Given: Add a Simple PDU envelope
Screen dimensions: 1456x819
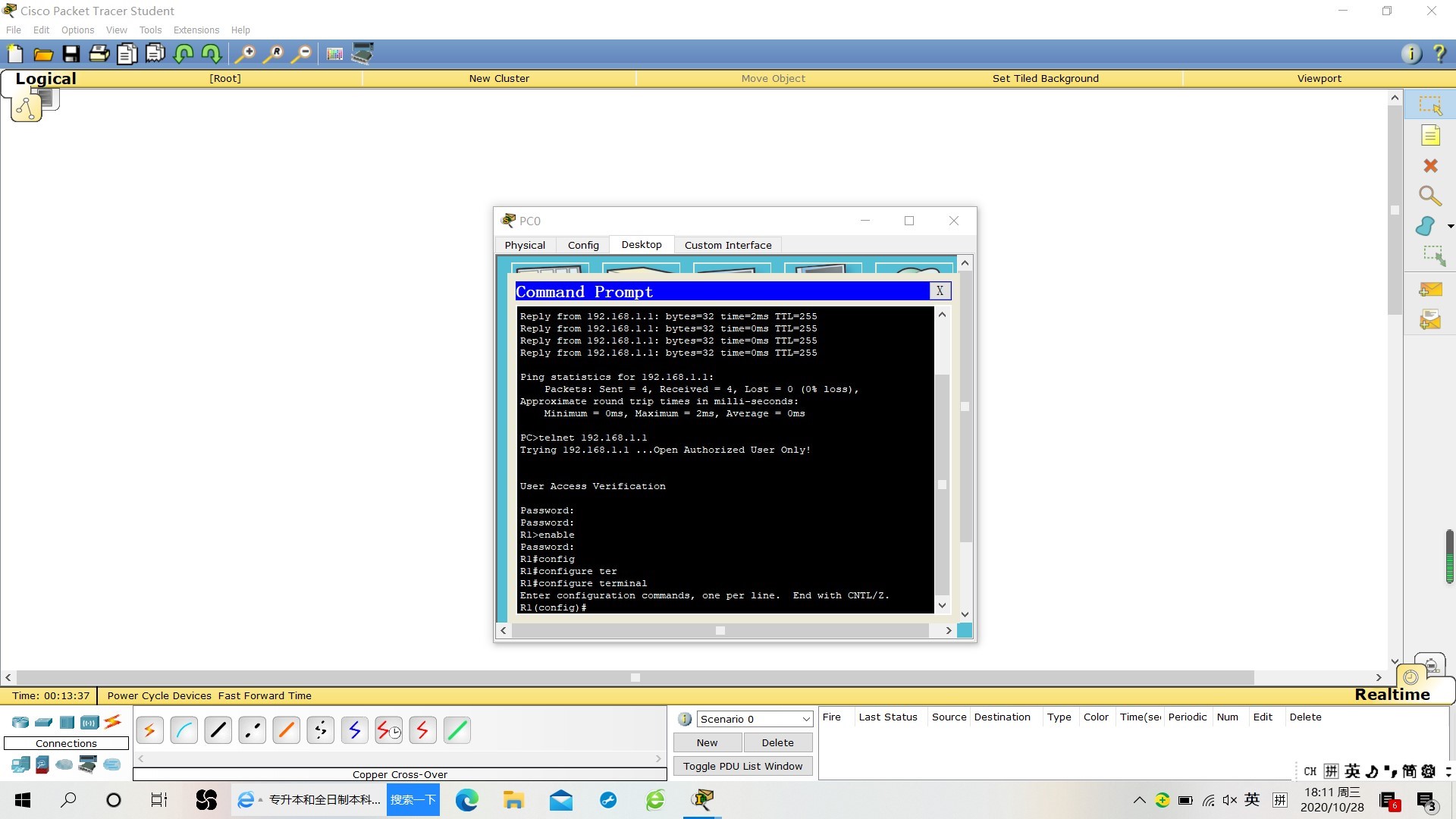Looking at the screenshot, I should (x=1430, y=289).
